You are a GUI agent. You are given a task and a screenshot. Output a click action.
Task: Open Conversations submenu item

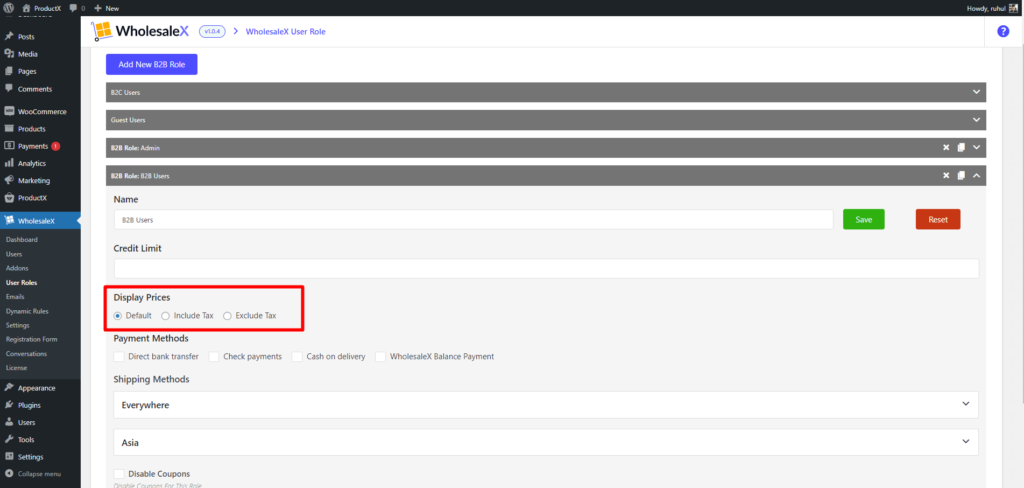tap(26, 354)
